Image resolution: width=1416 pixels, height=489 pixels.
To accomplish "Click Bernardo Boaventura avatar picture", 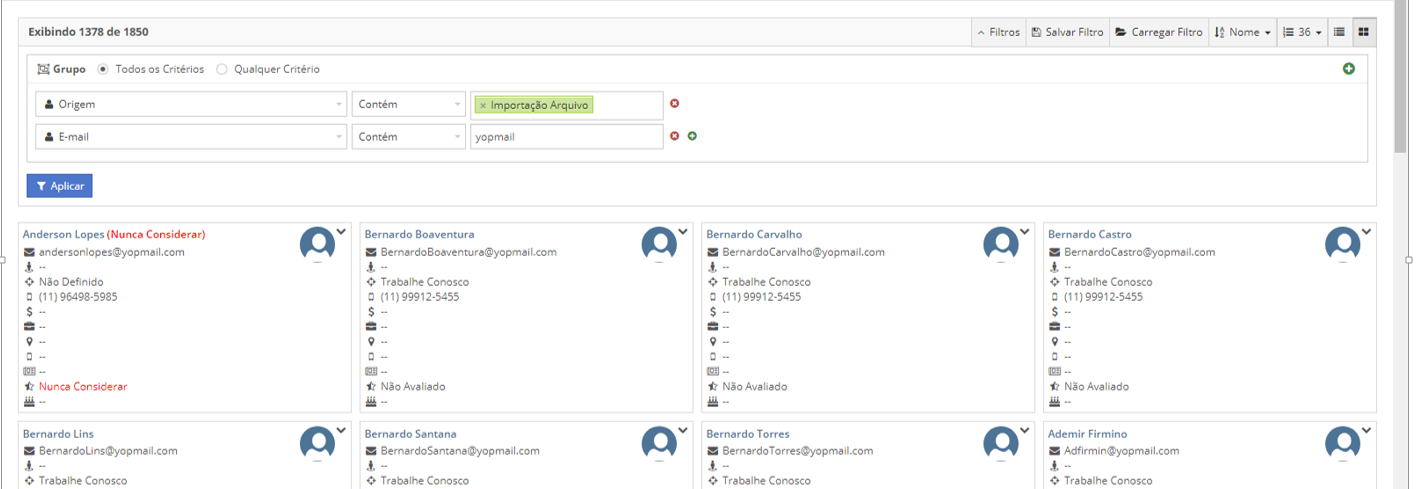I will pyautogui.click(x=659, y=244).
